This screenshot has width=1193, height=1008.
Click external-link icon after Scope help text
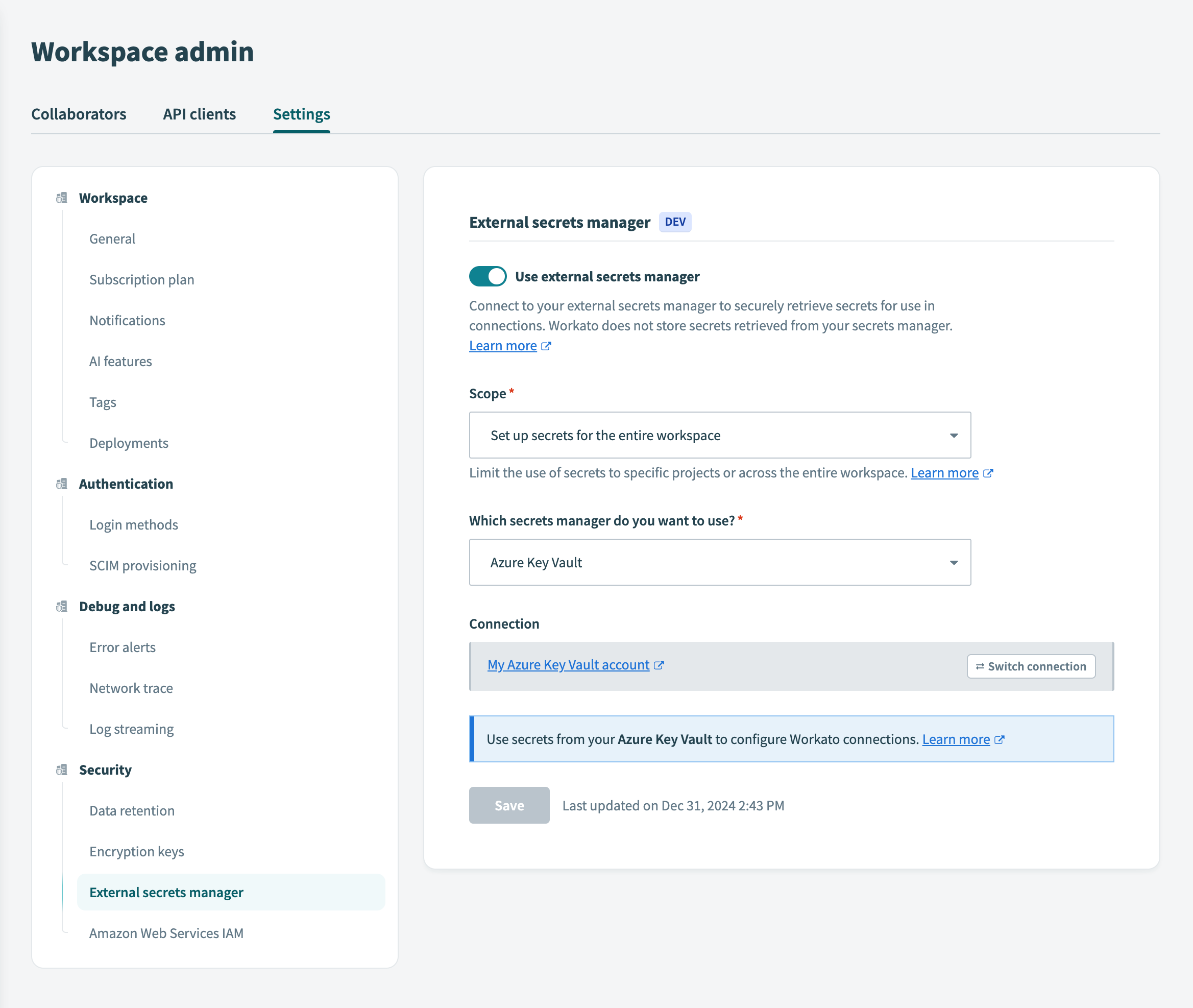tap(988, 473)
